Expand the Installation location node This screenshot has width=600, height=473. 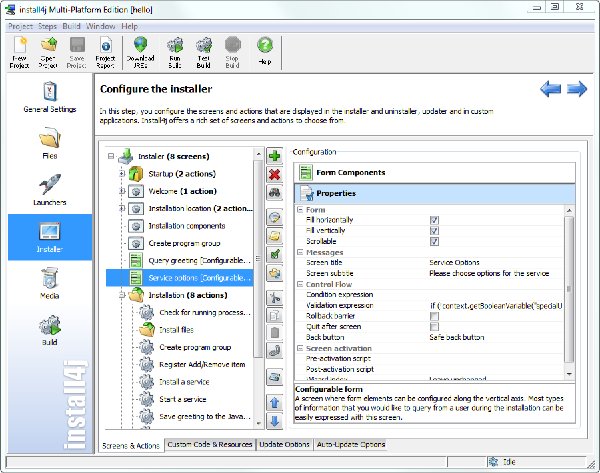point(122,208)
